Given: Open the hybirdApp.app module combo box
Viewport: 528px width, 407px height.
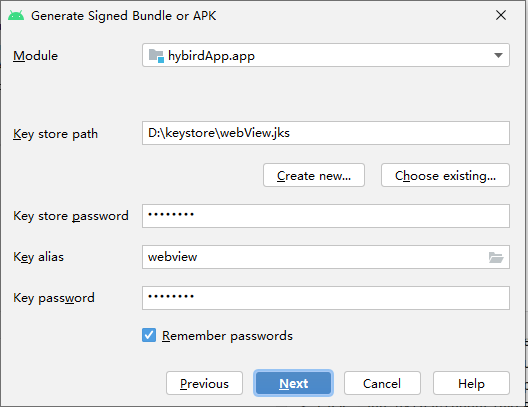Looking at the screenshot, I should (326, 55).
